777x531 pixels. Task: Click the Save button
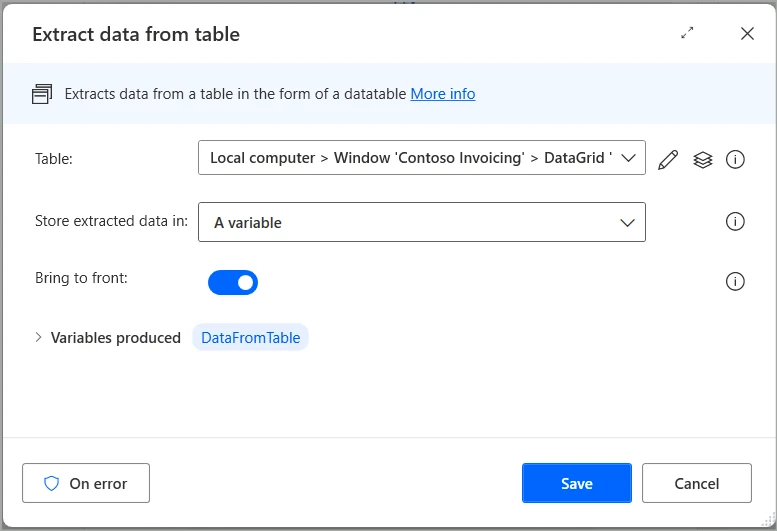tap(576, 483)
